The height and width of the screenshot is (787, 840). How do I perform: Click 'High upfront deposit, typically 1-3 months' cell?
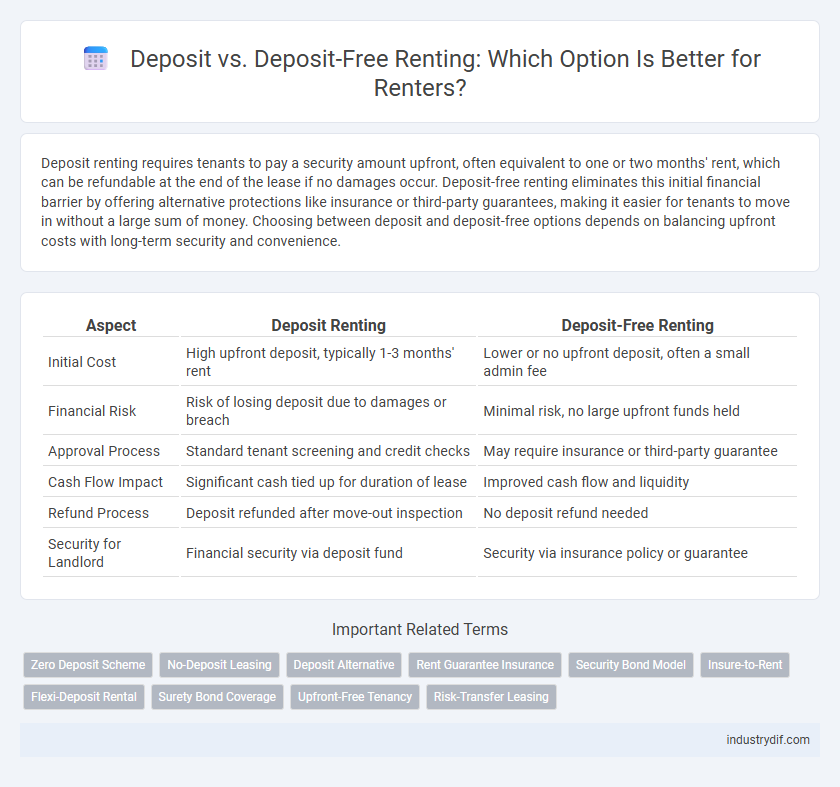click(328, 362)
